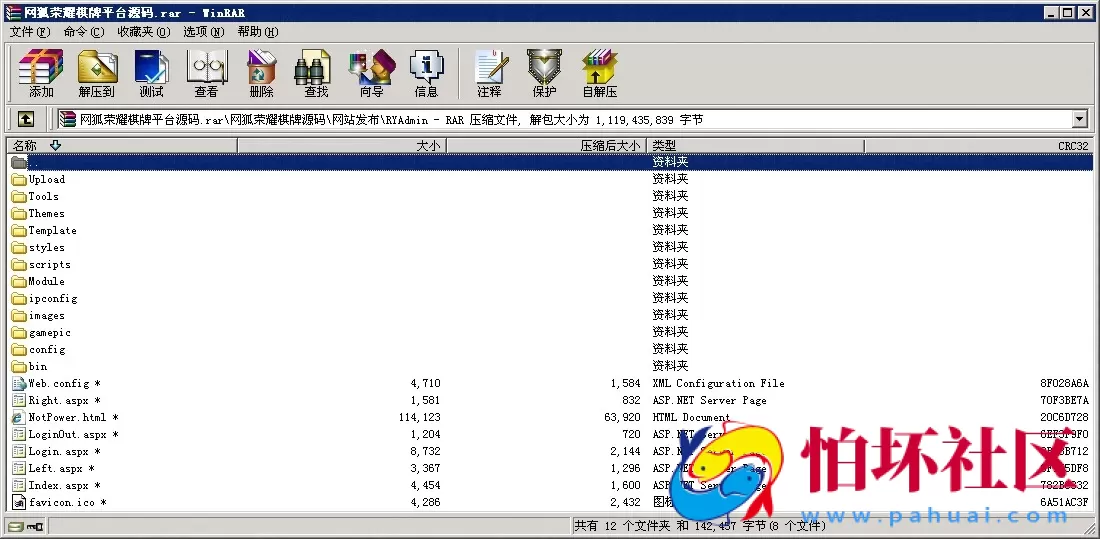Select the scripts folder row
The image size is (1100, 539).
tap(550, 265)
